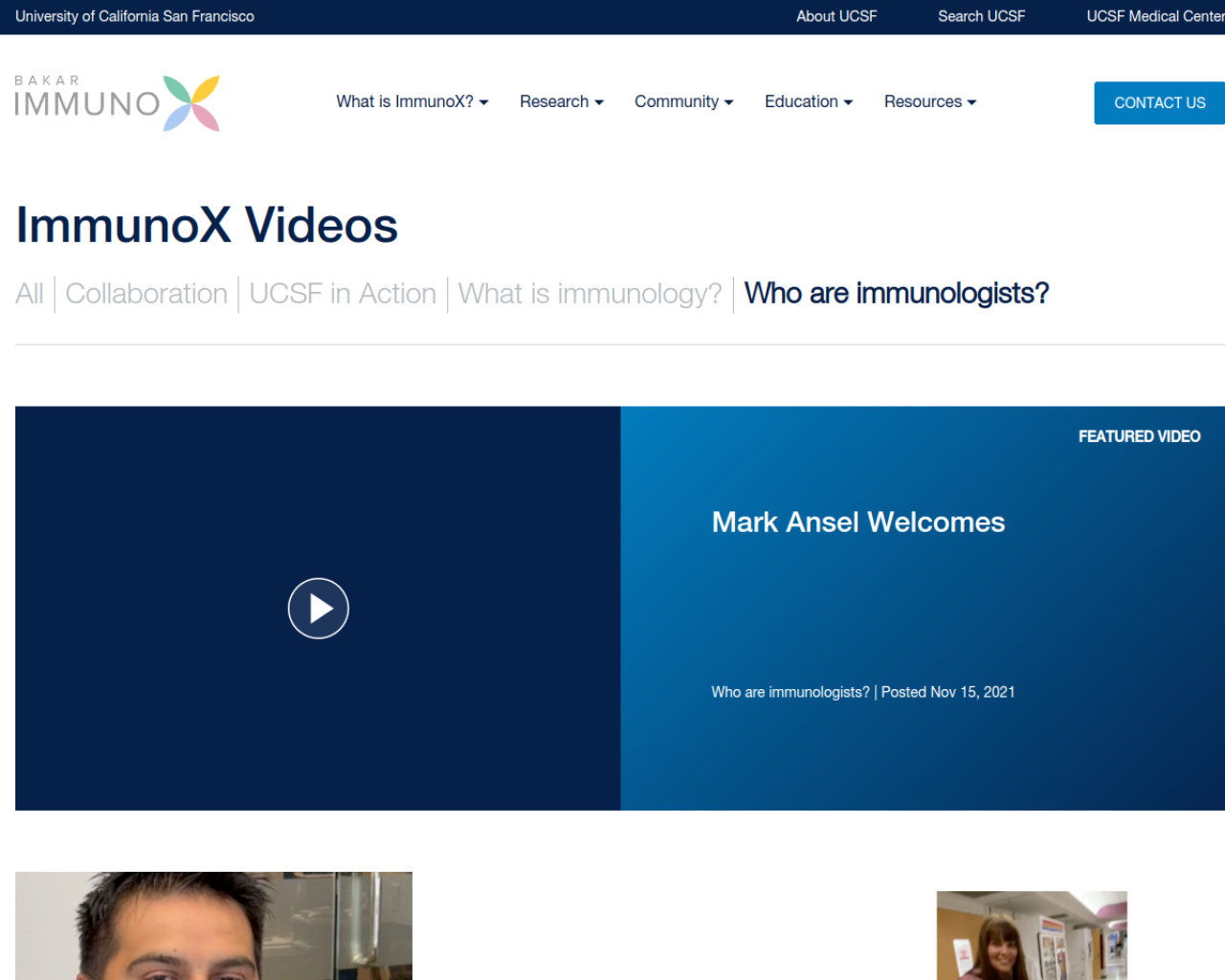Switch to the Collaboration filter tab

(146, 294)
